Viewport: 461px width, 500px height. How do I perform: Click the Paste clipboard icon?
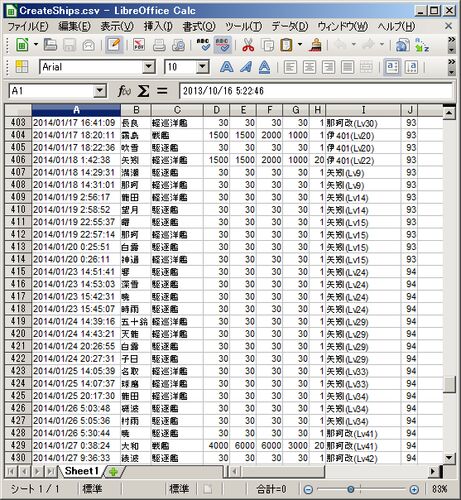286,45
